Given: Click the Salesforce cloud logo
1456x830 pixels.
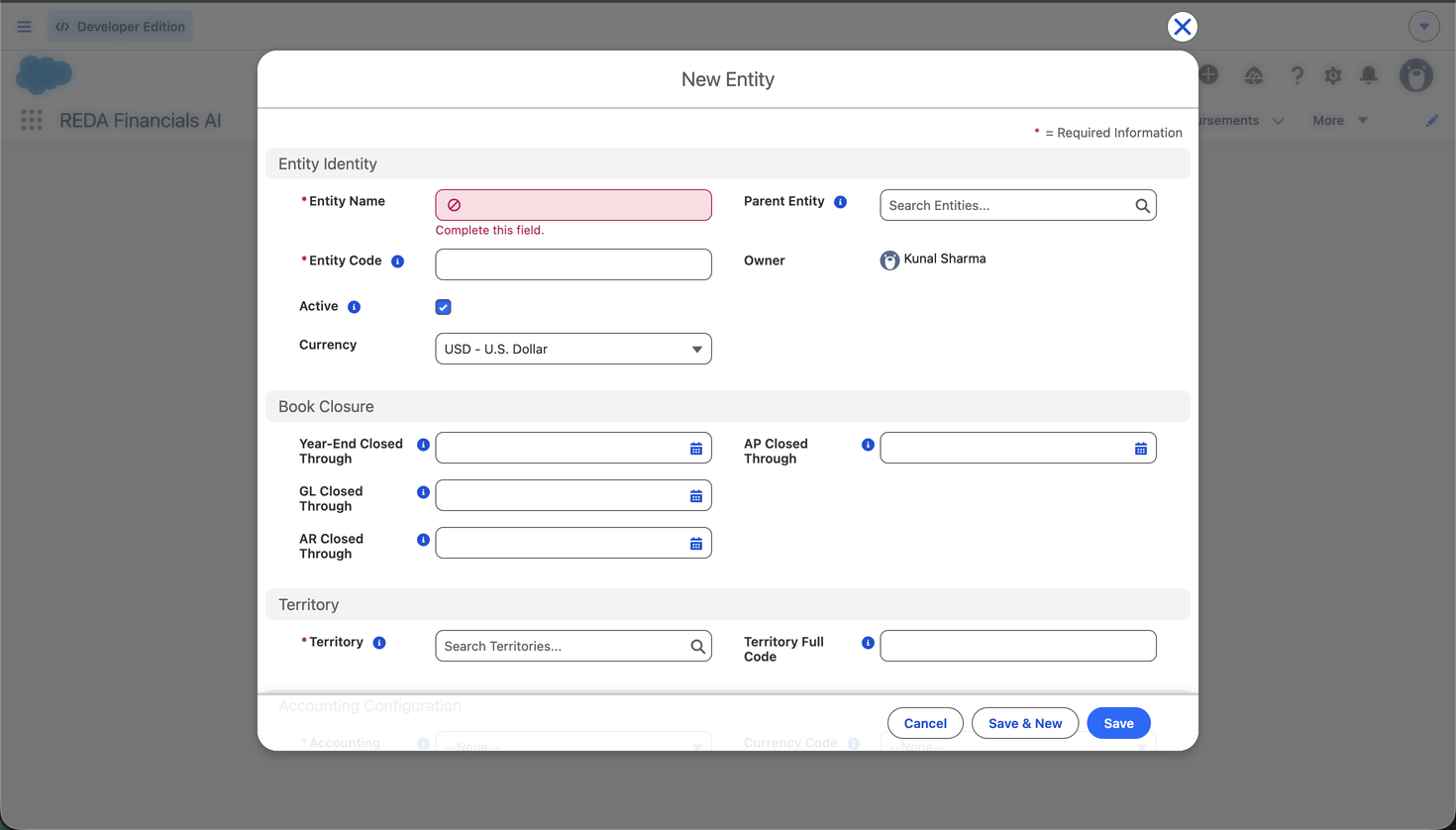Looking at the screenshot, I should tap(45, 75).
